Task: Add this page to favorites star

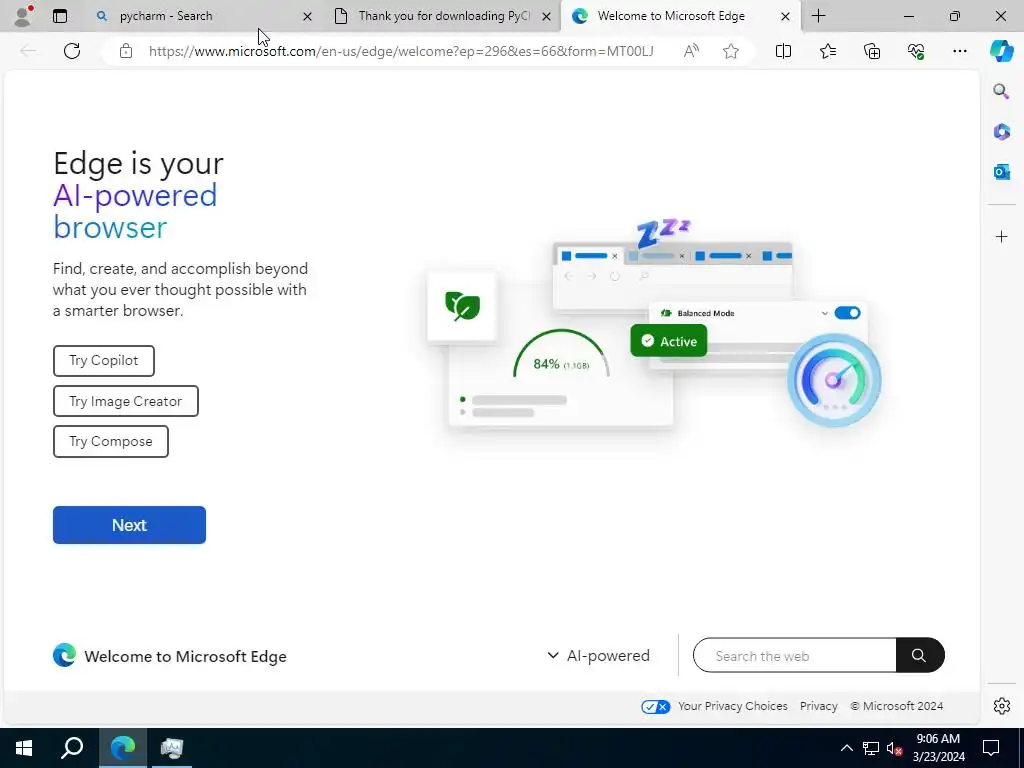Action: 731,51
